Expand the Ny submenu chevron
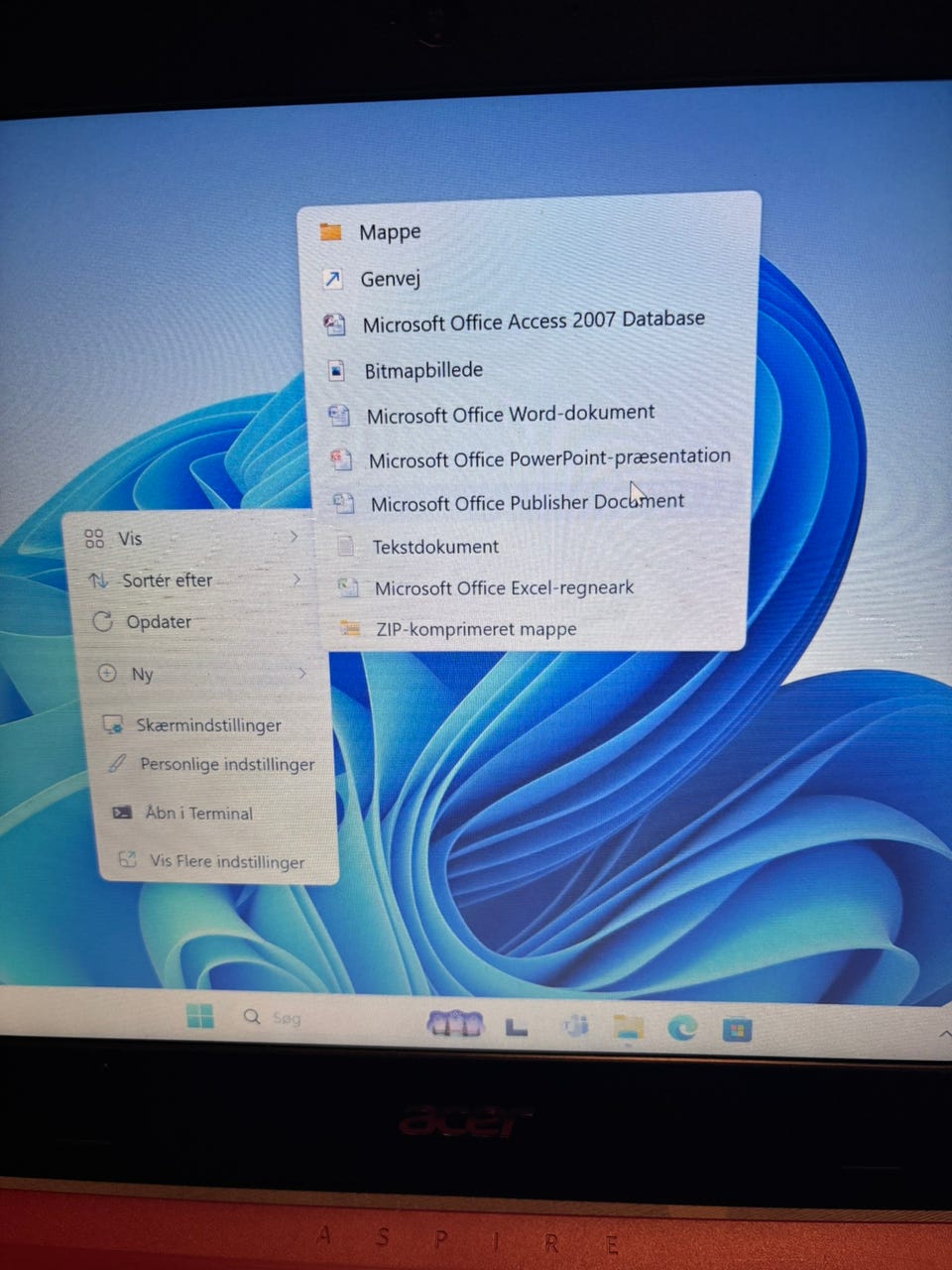The width and height of the screenshot is (952, 1270). pyautogui.click(x=301, y=674)
